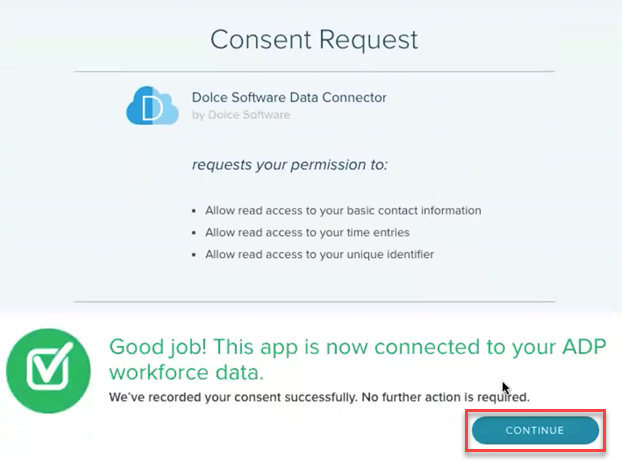This screenshot has height=460, width=622.
Task: Click the Dolce Software Data Connector title
Action: tap(289, 98)
